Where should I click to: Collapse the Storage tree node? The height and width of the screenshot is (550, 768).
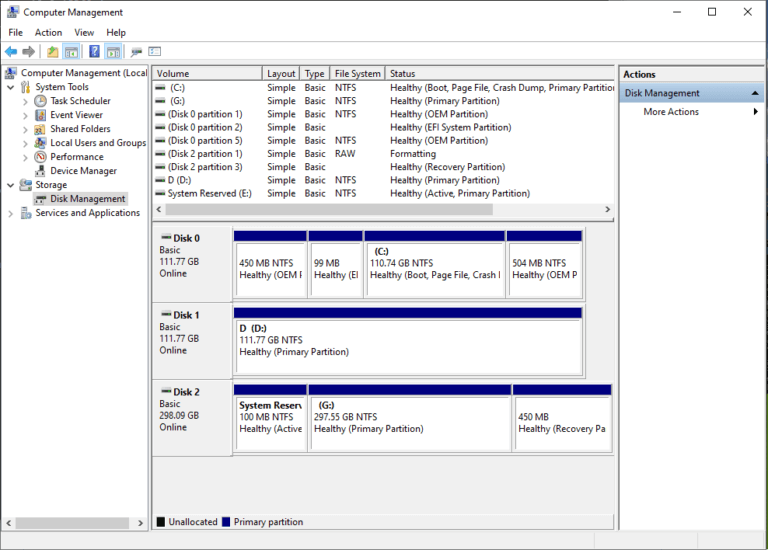(11, 185)
